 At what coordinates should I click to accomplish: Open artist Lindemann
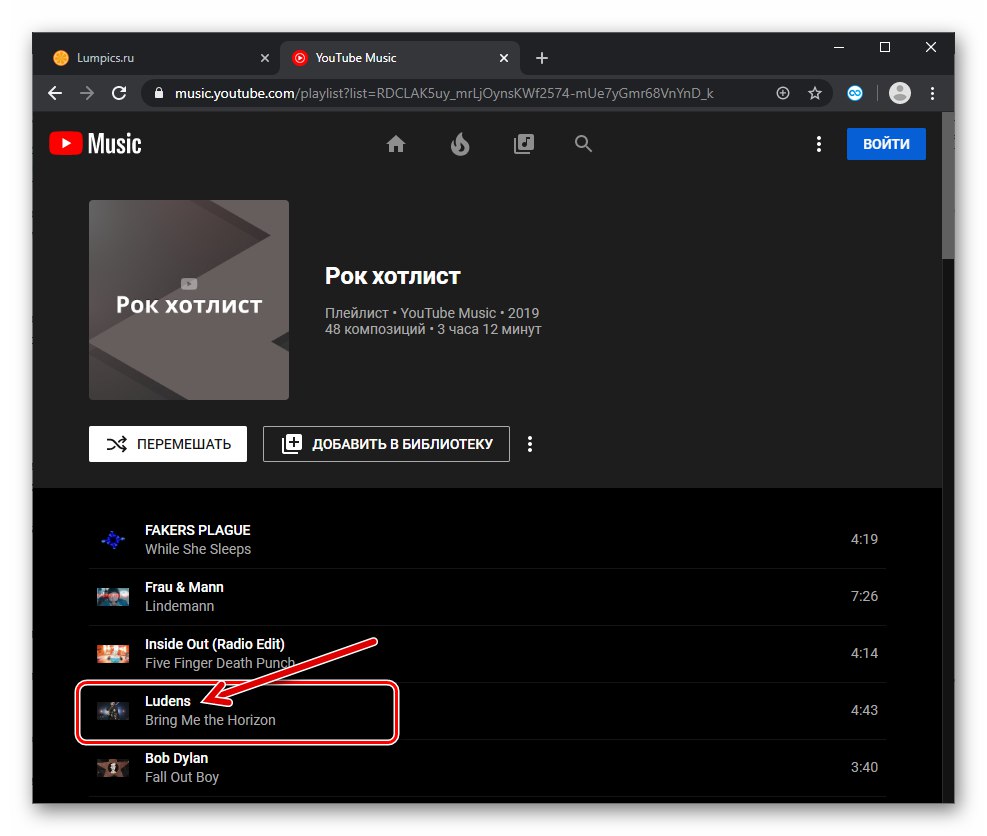coord(179,606)
